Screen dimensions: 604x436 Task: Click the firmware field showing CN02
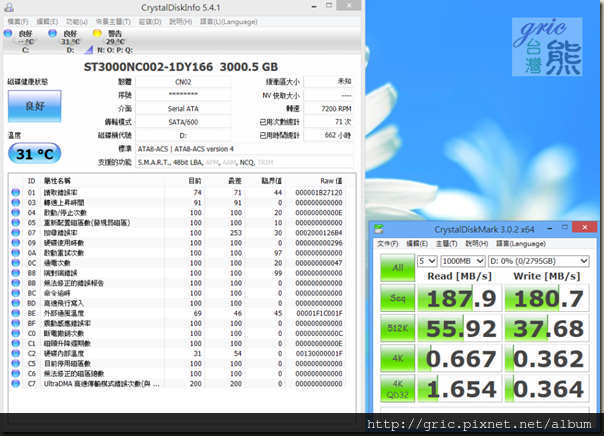click(x=183, y=82)
